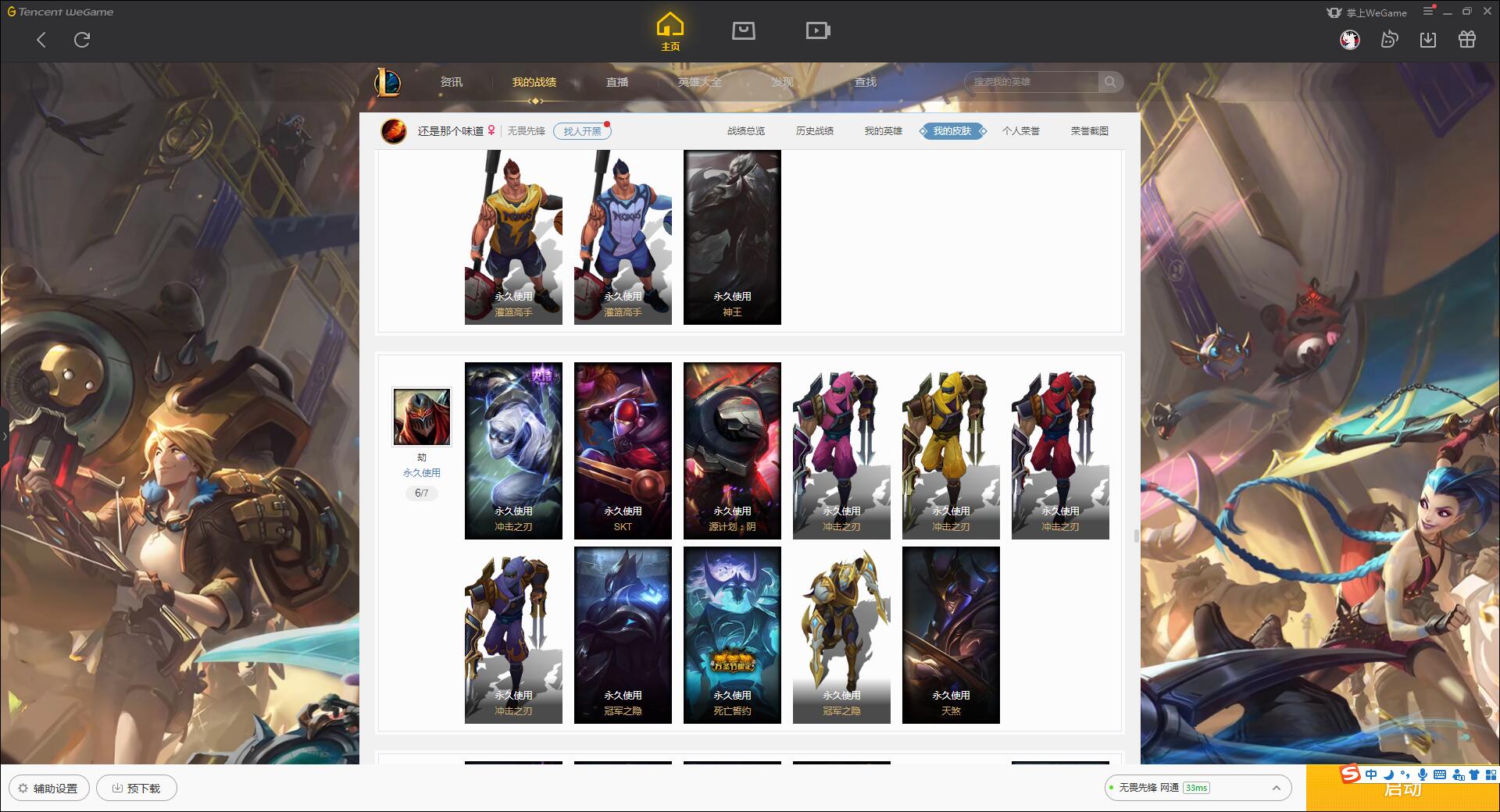The height and width of the screenshot is (812, 1500).
Task: Open the splash-art 冲击之刃 Zed skin
Action: click(513, 451)
